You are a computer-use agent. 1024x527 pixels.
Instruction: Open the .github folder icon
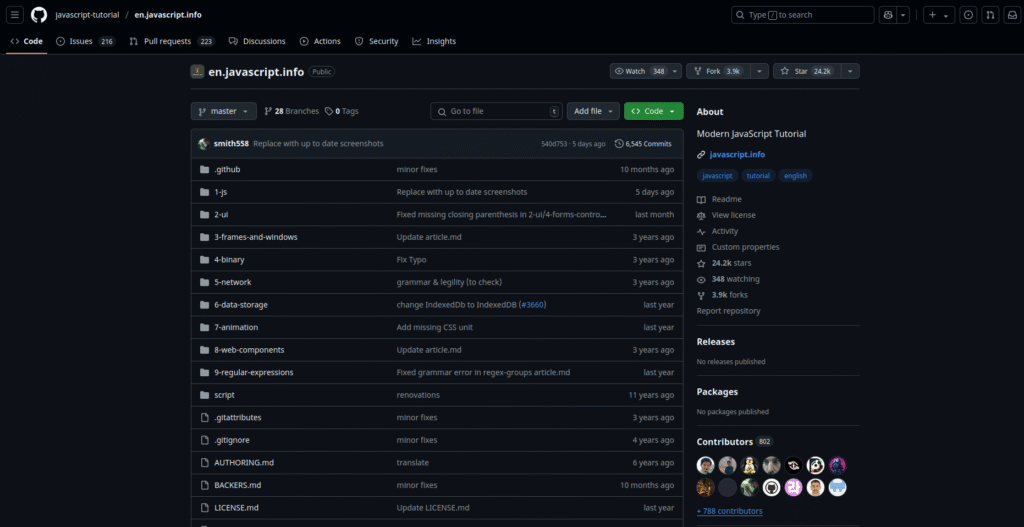pyautogui.click(x=204, y=170)
